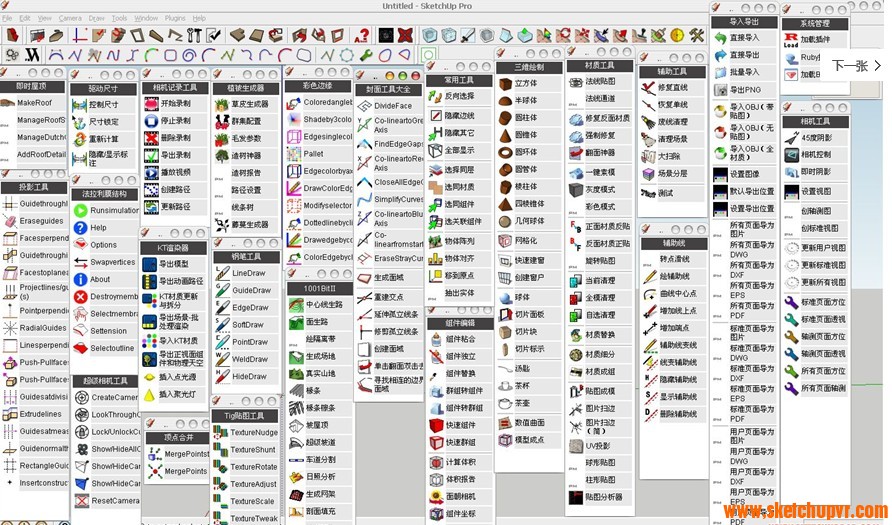Open Options in the 法拉利膜结构 panel

[x=80, y=244]
